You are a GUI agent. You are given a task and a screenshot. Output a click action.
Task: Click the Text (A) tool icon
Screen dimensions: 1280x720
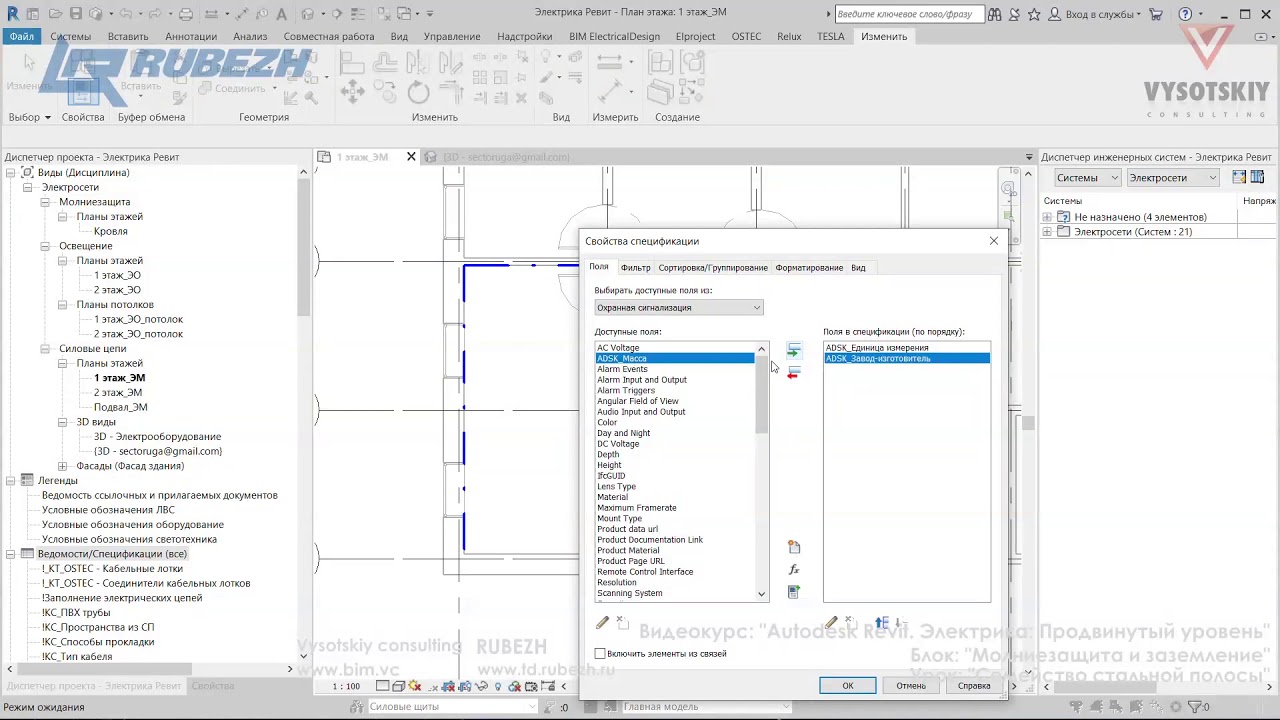(x=281, y=14)
